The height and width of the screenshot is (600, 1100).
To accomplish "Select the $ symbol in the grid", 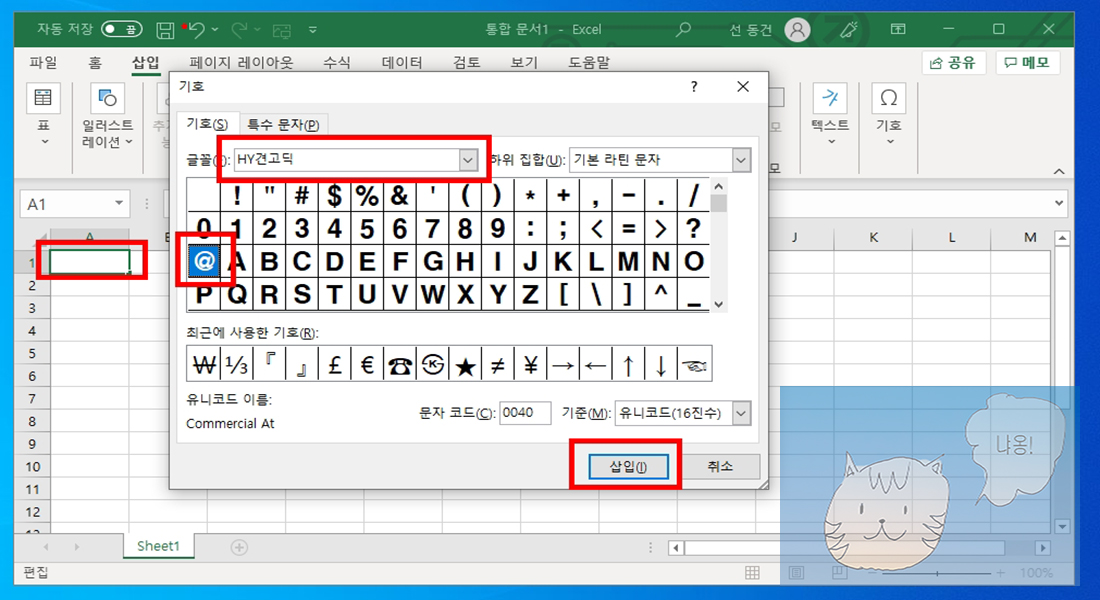I will 335,195.
